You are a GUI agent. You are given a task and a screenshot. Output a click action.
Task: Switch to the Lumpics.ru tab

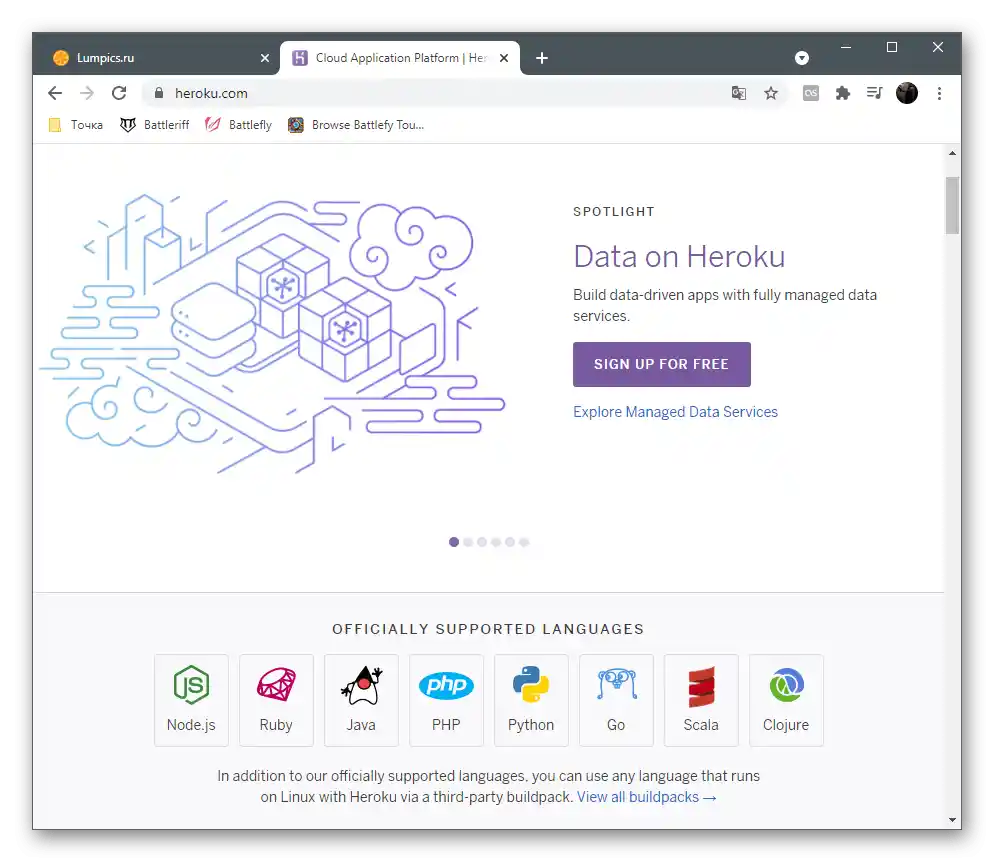157,58
